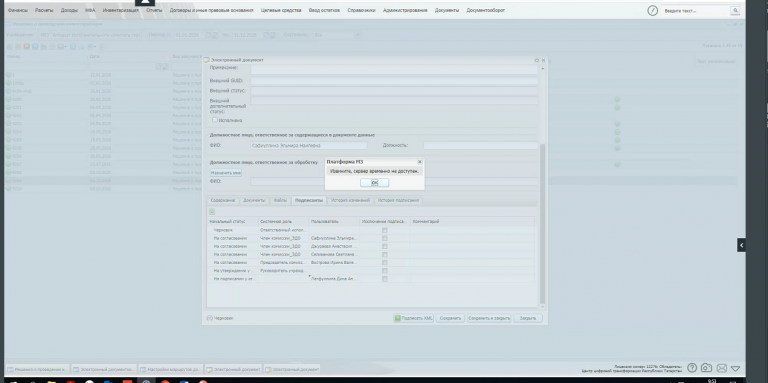Click the Примечание input field

click(394, 69)
